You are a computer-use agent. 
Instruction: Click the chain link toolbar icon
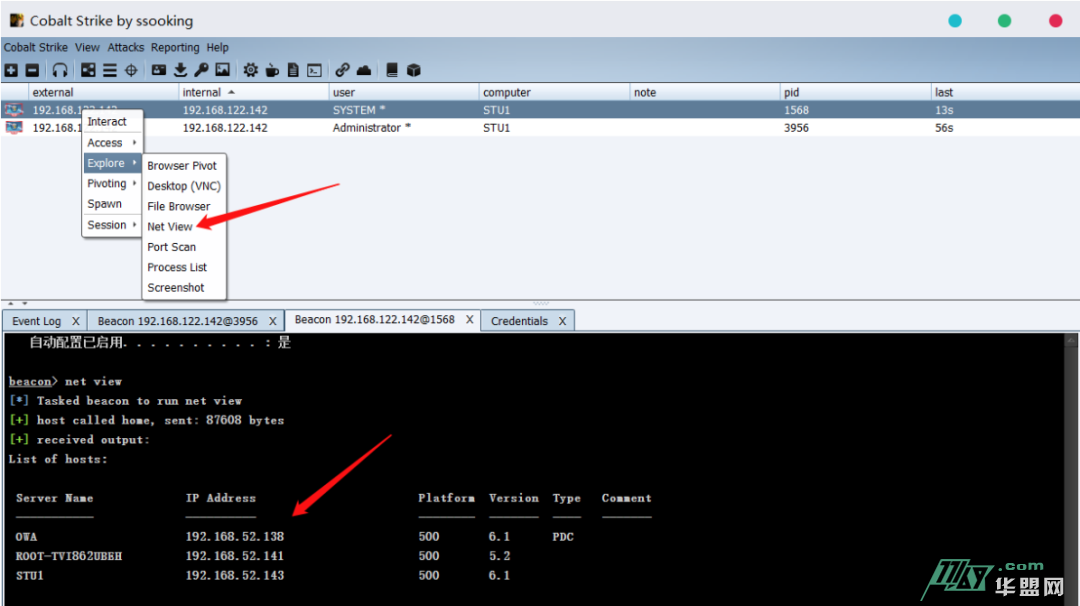click(342, 70)
